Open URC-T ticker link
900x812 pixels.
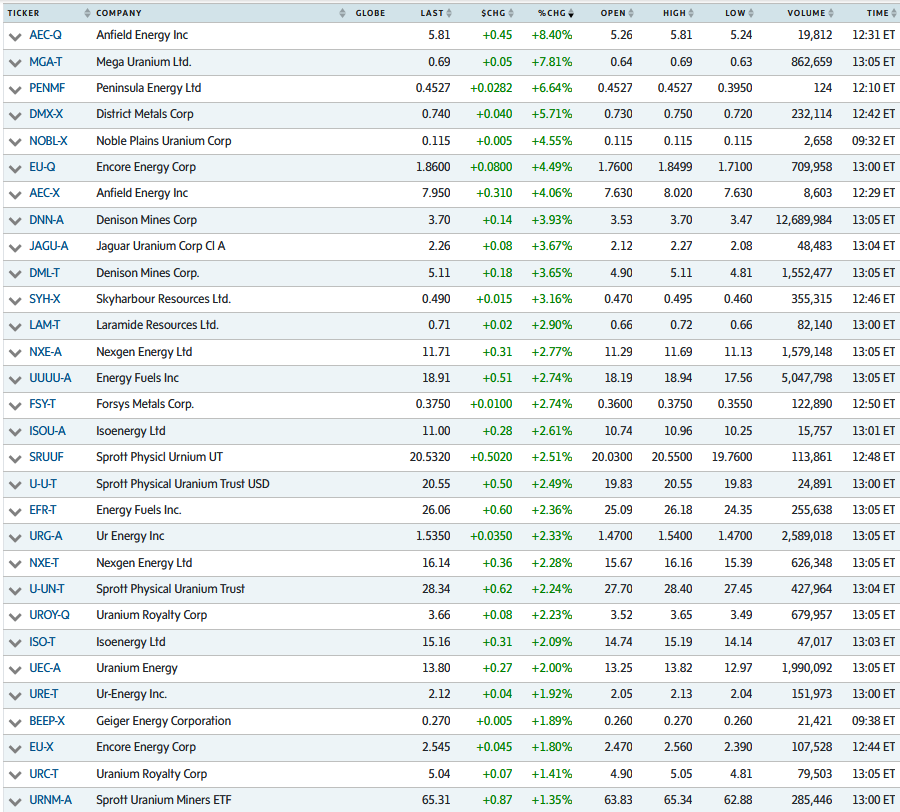point(44,774)
